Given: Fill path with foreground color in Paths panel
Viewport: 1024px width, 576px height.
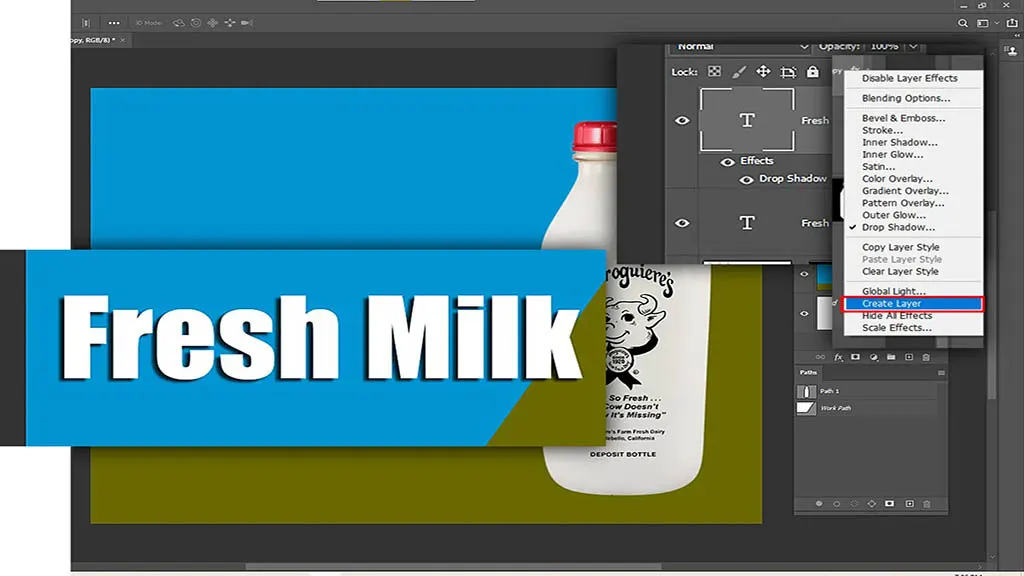Looking at the screenshot, I should (x=819, y=504).
